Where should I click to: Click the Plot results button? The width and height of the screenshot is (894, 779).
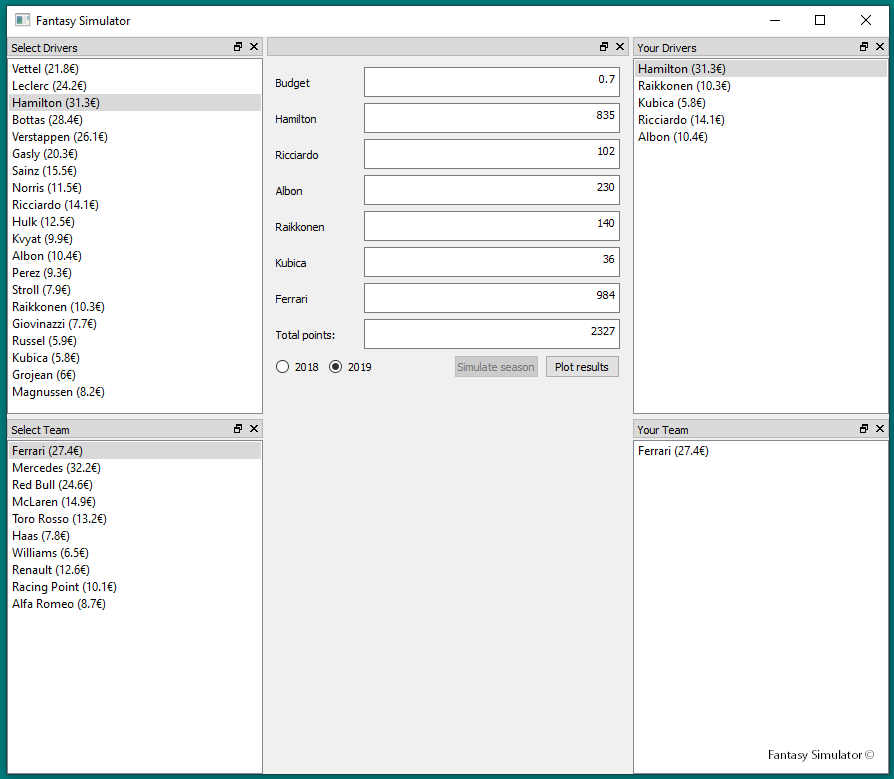(x=582, y=367)
